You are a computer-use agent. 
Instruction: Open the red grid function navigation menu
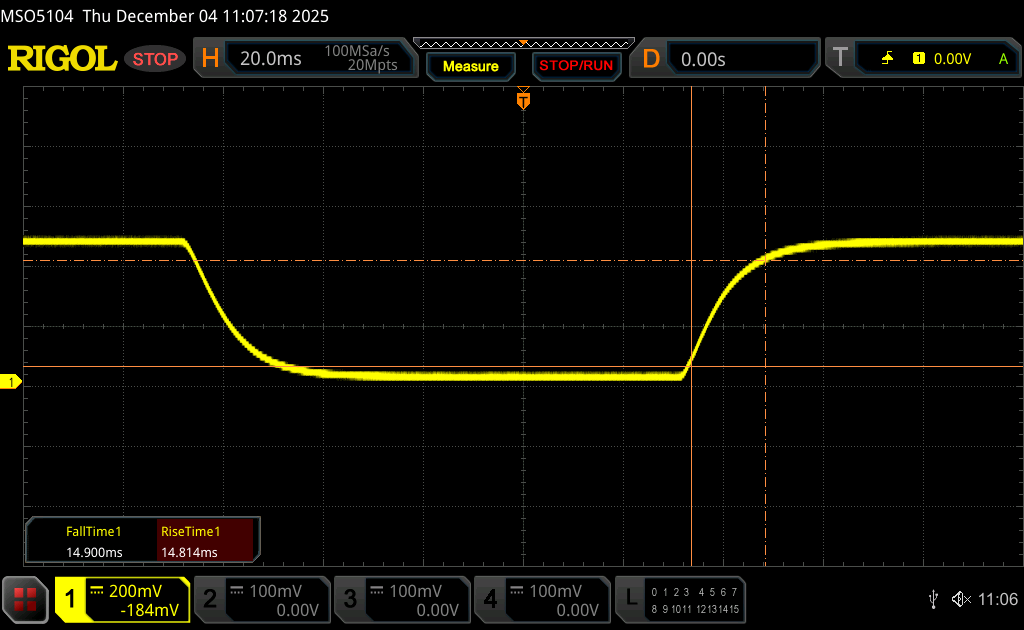(x=25, y=599)
